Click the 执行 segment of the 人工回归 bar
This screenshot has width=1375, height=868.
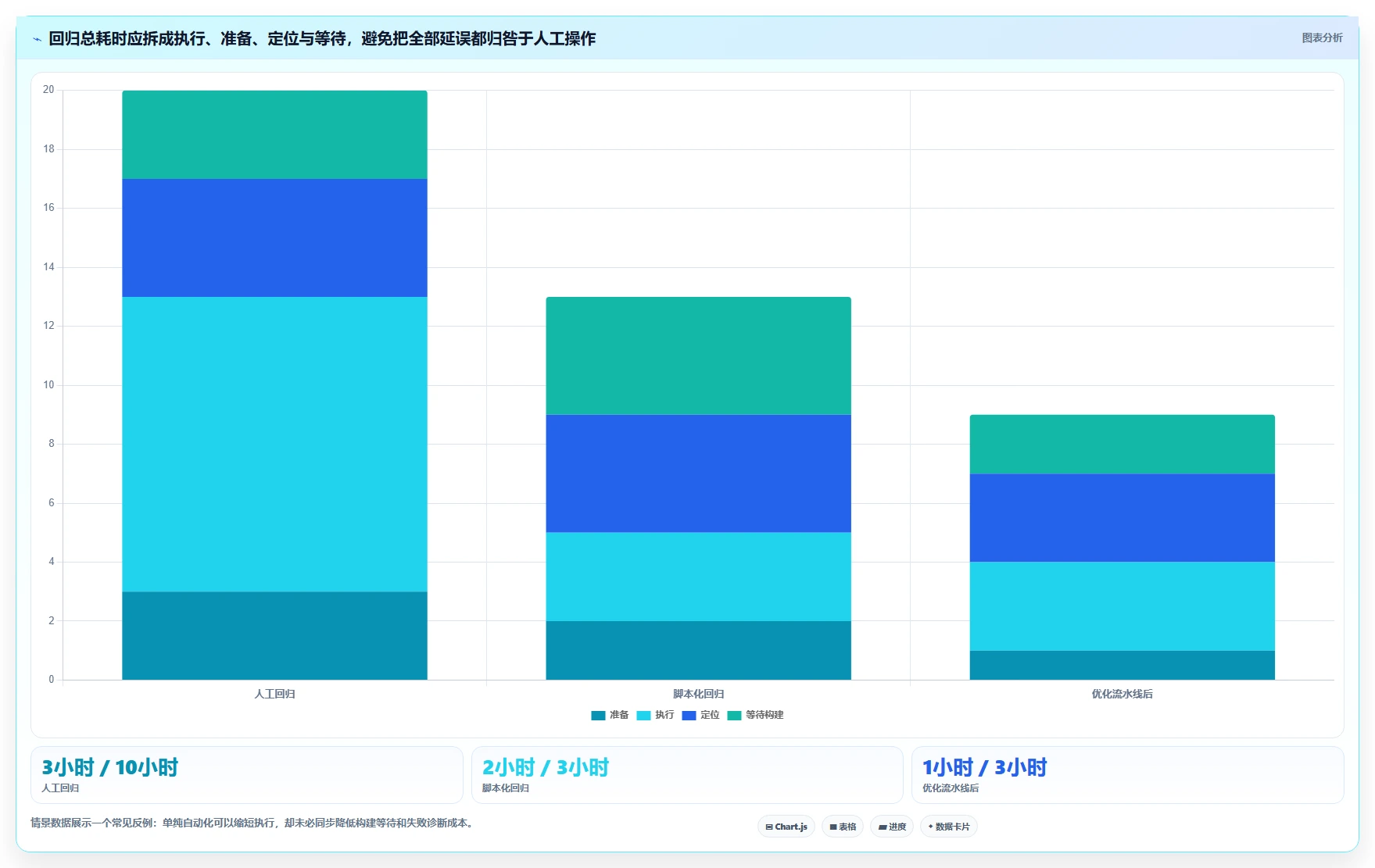point(274,444)
